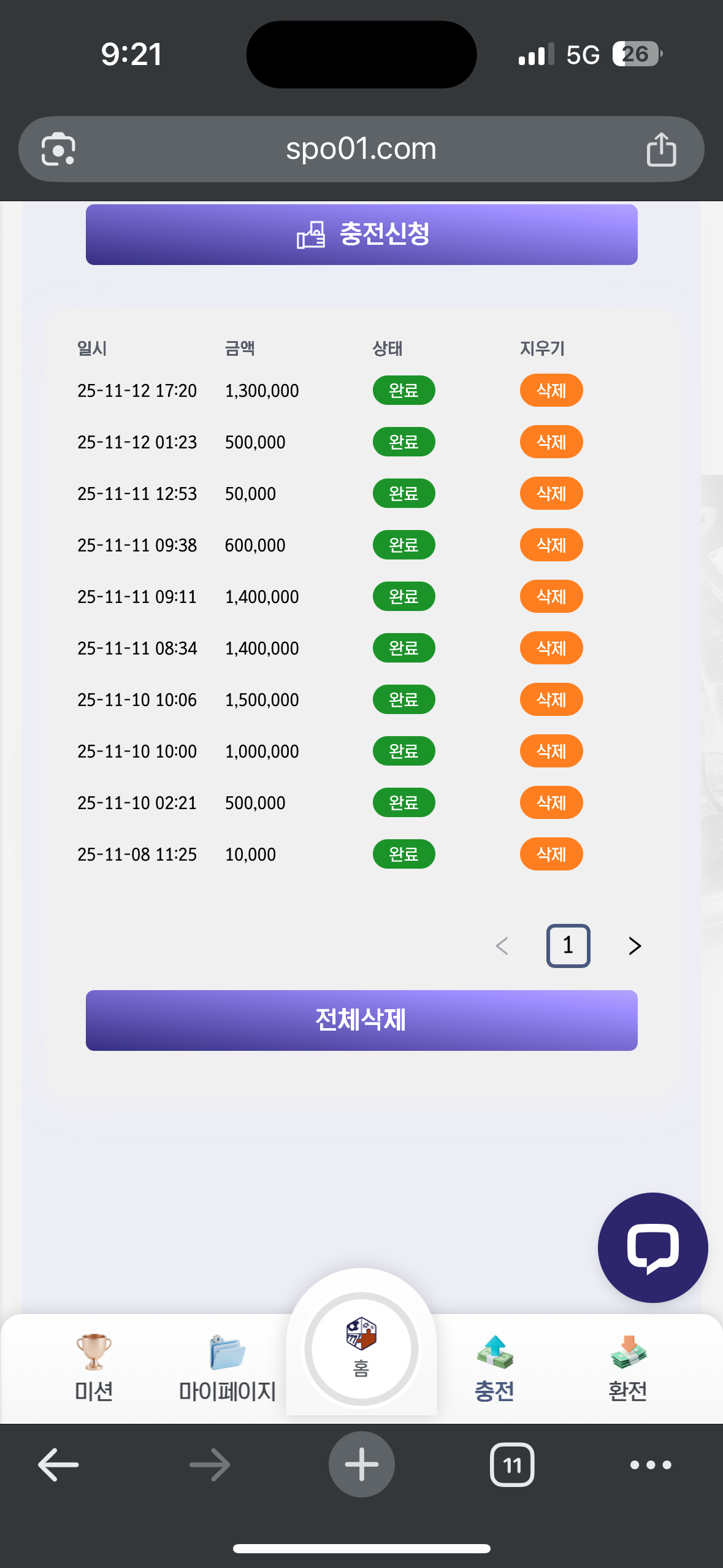Open the tab switcher showing 11
Image resolution: width=723 pixels, height=1568 pixels.
click(512, 1464)
